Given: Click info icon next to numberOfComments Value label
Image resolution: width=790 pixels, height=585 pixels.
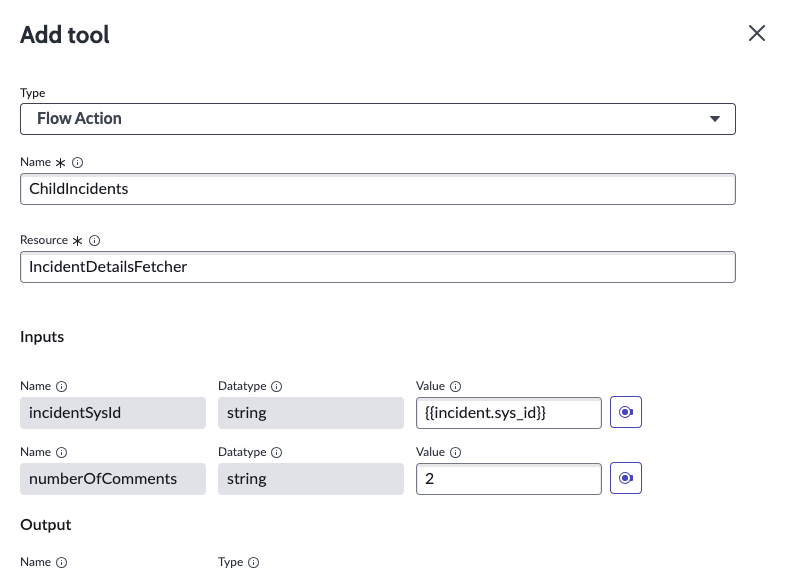Looking at the screenshot, I should (455, 452).
